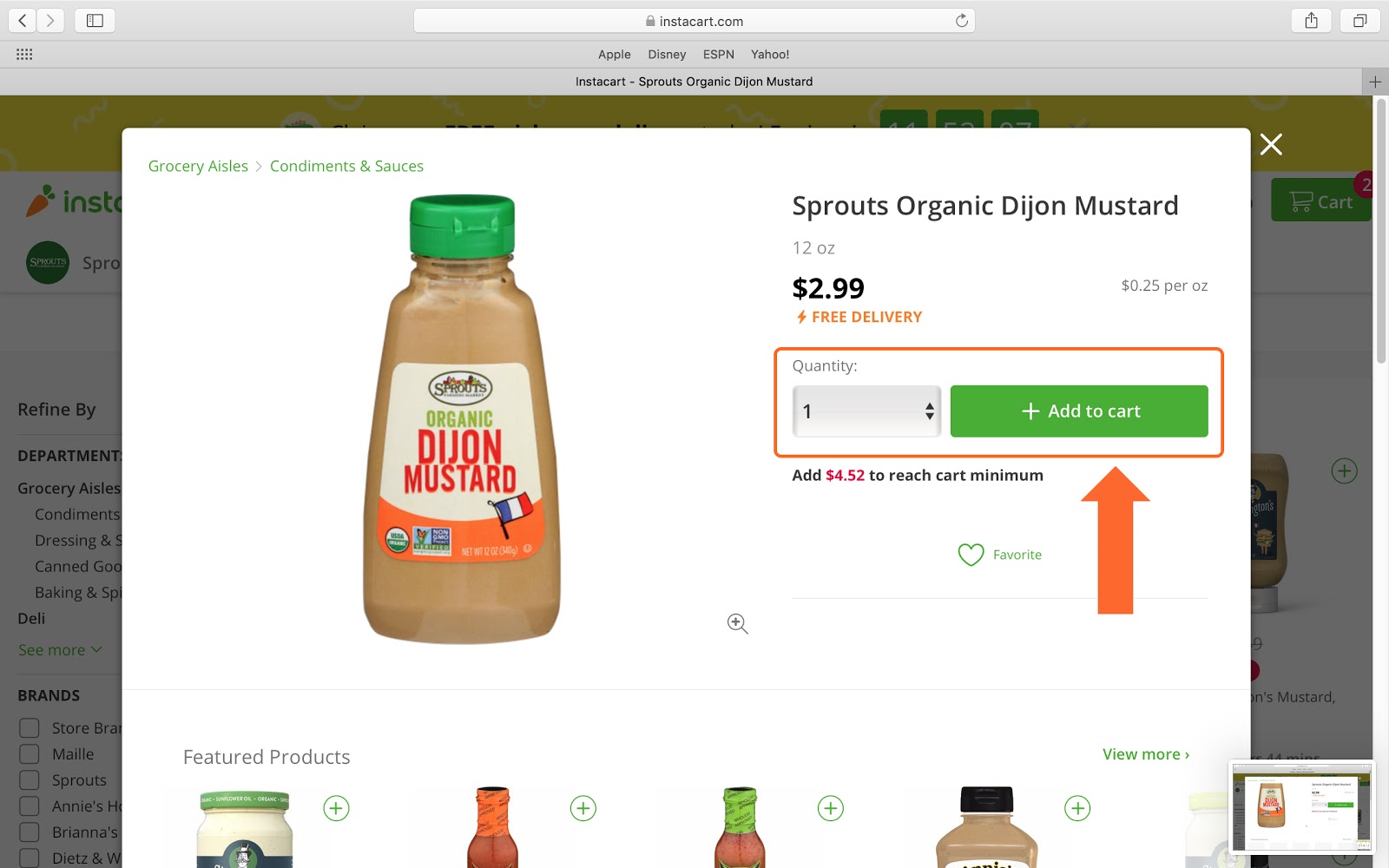Close the product detail popup

[1271, 144]
